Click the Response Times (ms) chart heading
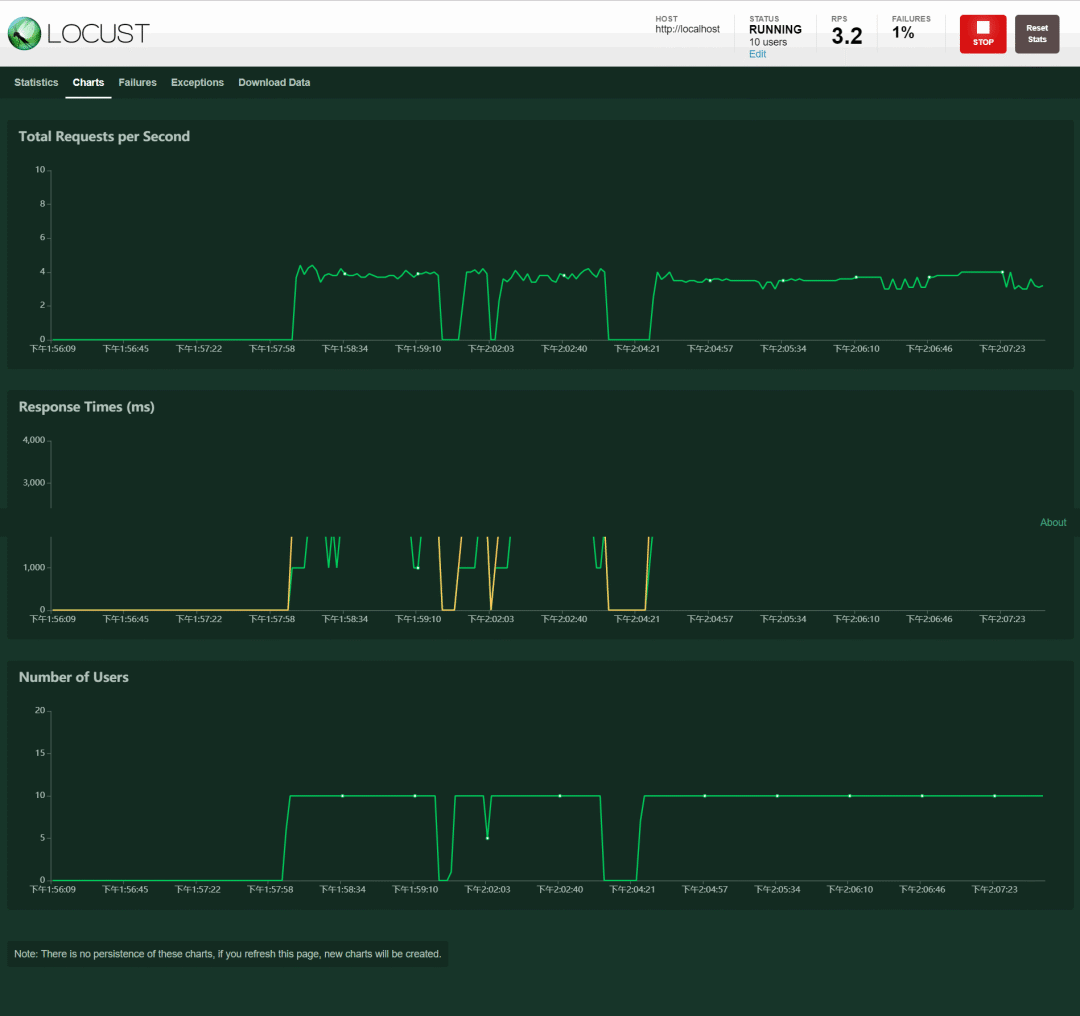The width and height of the screenshot is (1080, 1016). [x=86, y=406]
